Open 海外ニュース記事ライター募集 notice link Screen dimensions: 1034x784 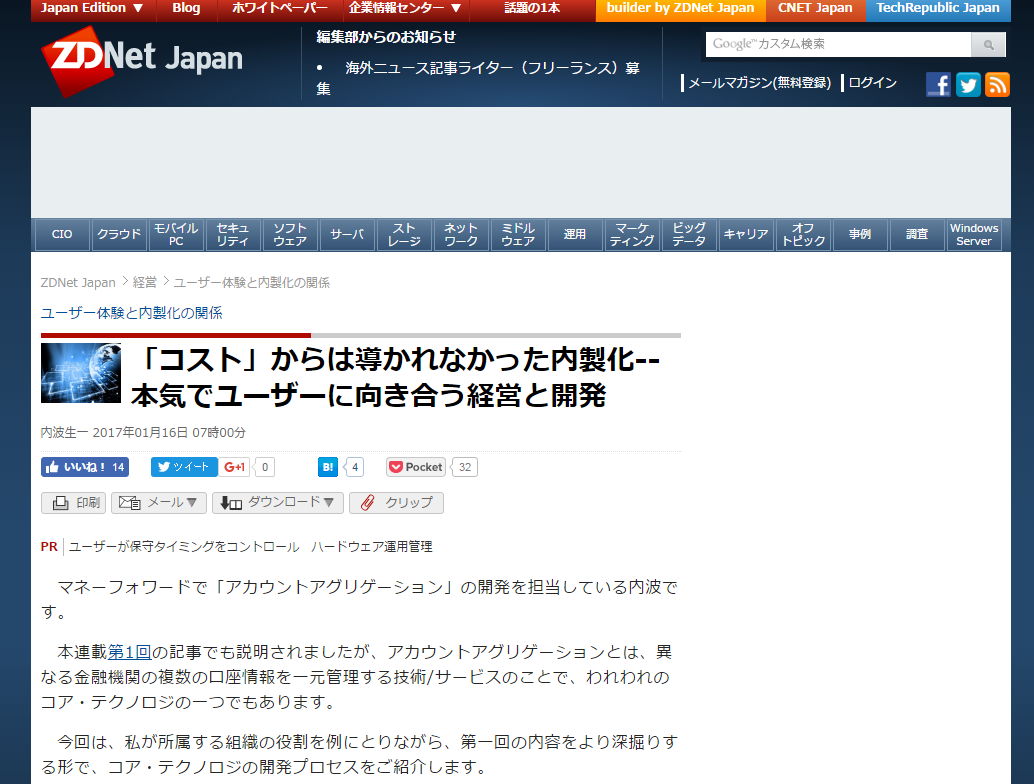[x=478, y=78]
